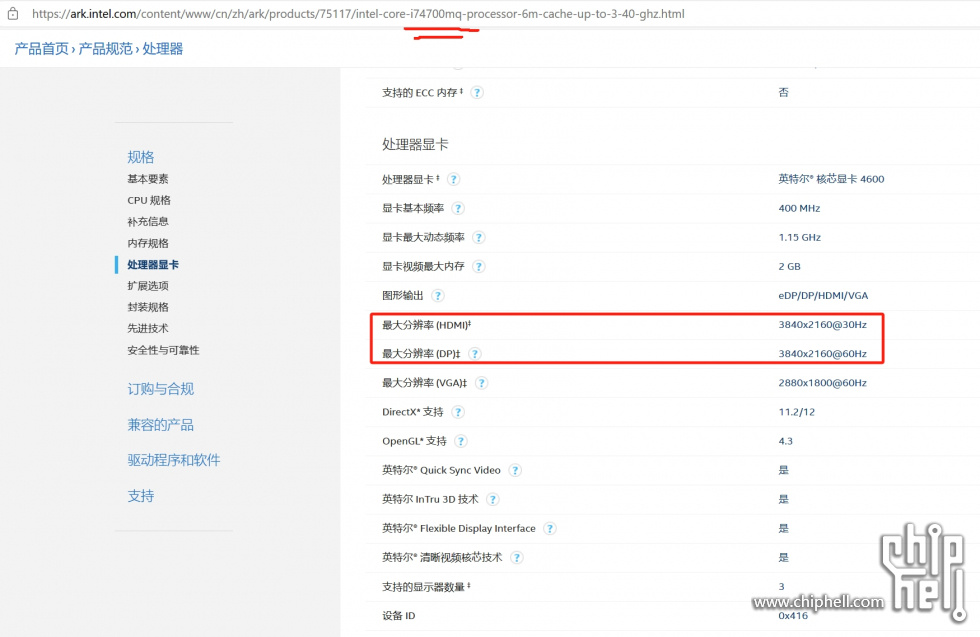
Task: Open help icon for 显卡基本频率
Action: 458,208
